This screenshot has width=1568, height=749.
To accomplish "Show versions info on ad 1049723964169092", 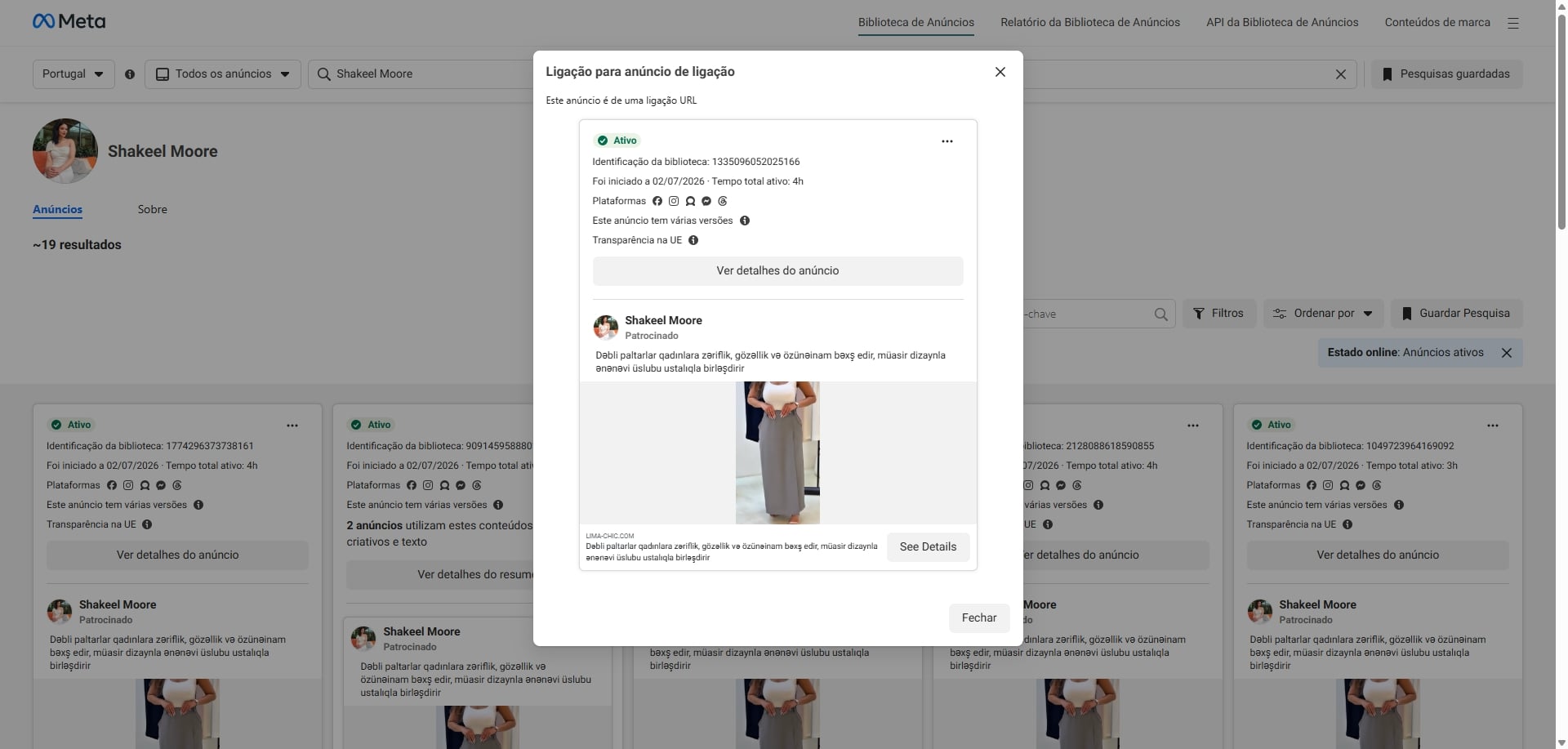I will point(1399,505).
